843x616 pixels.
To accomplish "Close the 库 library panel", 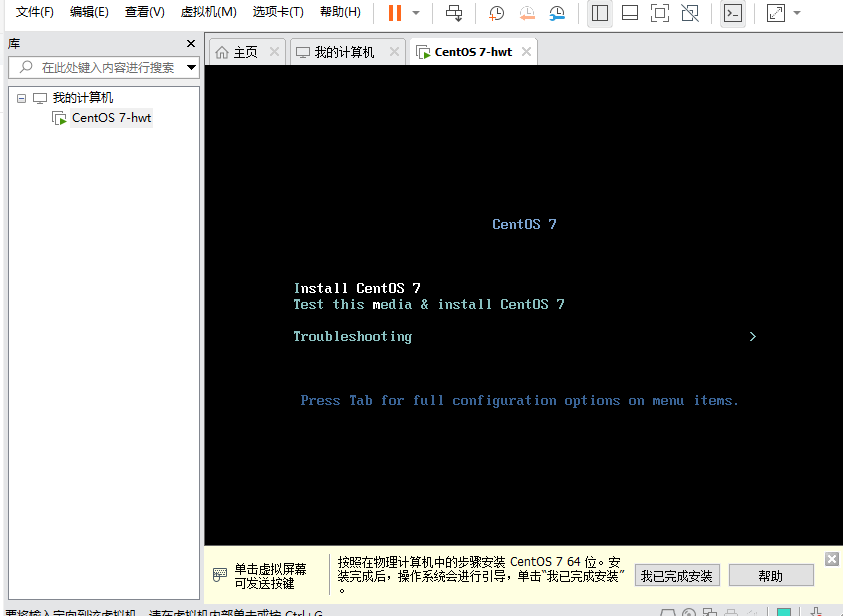I will (191, 44).
